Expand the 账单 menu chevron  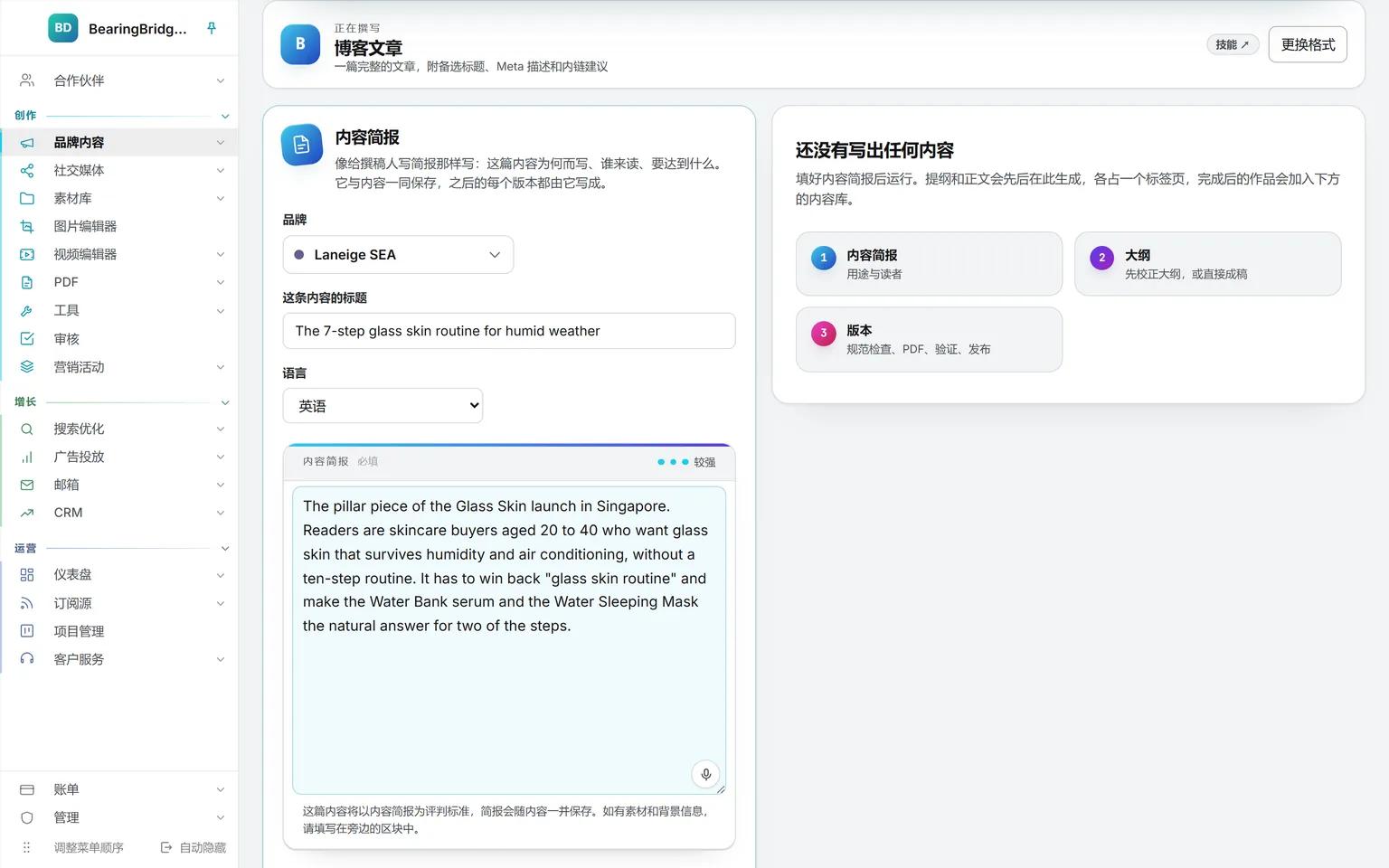pyautogui.click(x=221, y=789)
